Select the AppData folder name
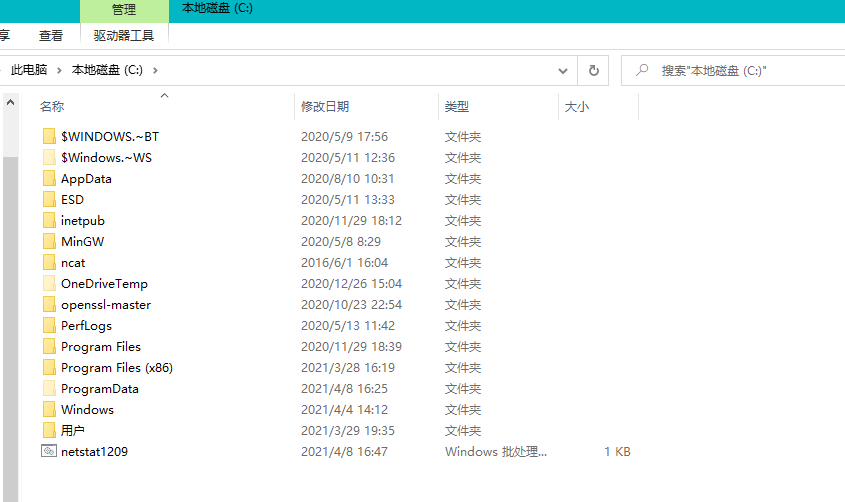The height and width of the screenshot is (502, 845). (86, 179)
